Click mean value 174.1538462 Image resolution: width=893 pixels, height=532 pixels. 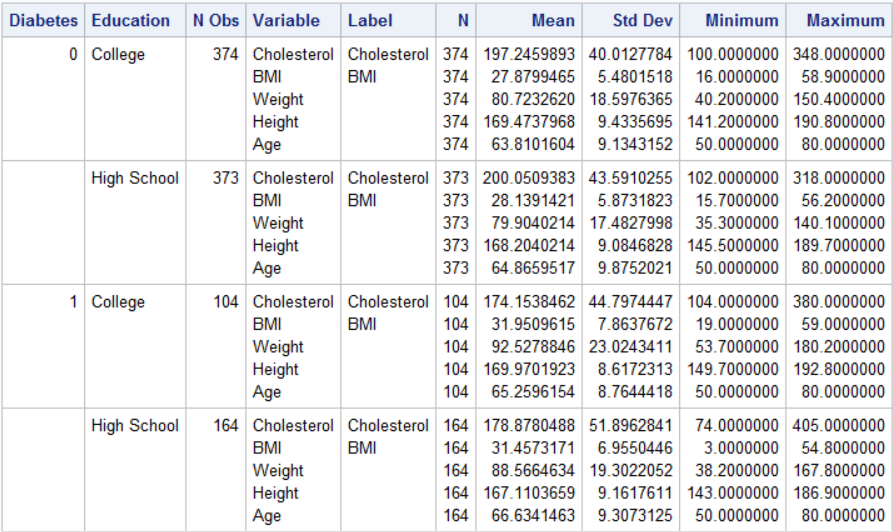click(529, 302)
